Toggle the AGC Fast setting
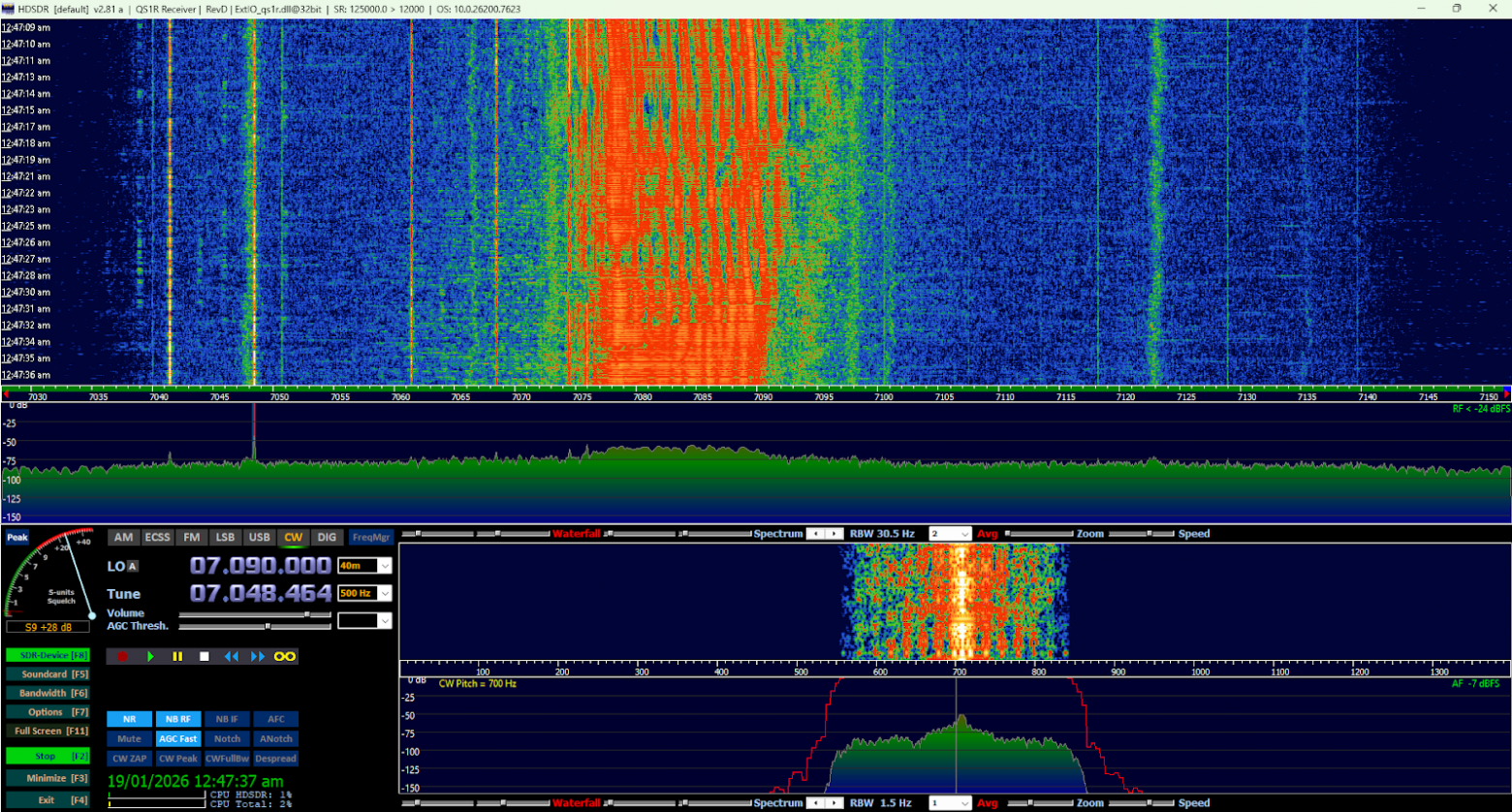This screenshot has width=1512, height=812. pos(178,738)
